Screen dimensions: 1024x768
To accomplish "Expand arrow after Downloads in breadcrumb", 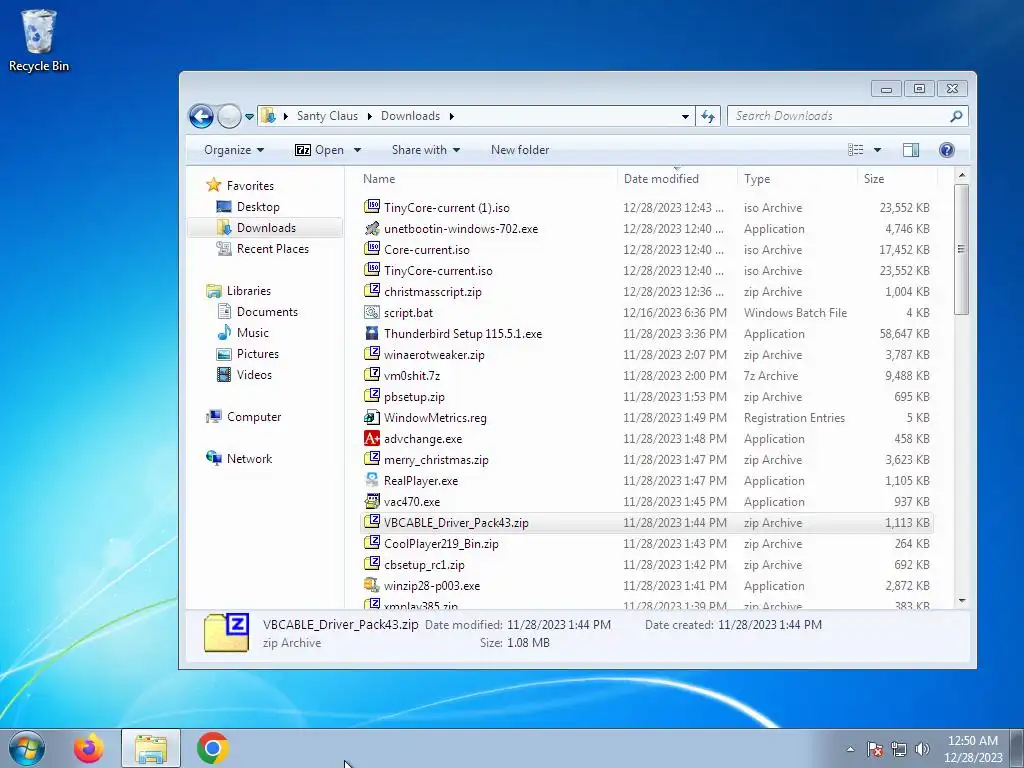I will 451,116.
